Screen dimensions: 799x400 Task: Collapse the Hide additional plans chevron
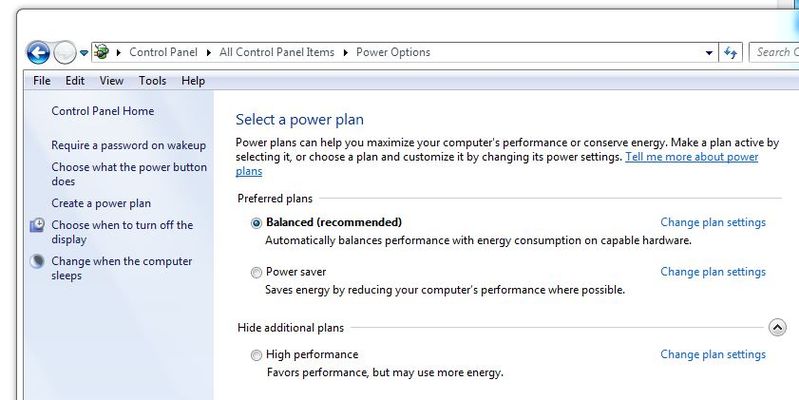pos(777,327)
